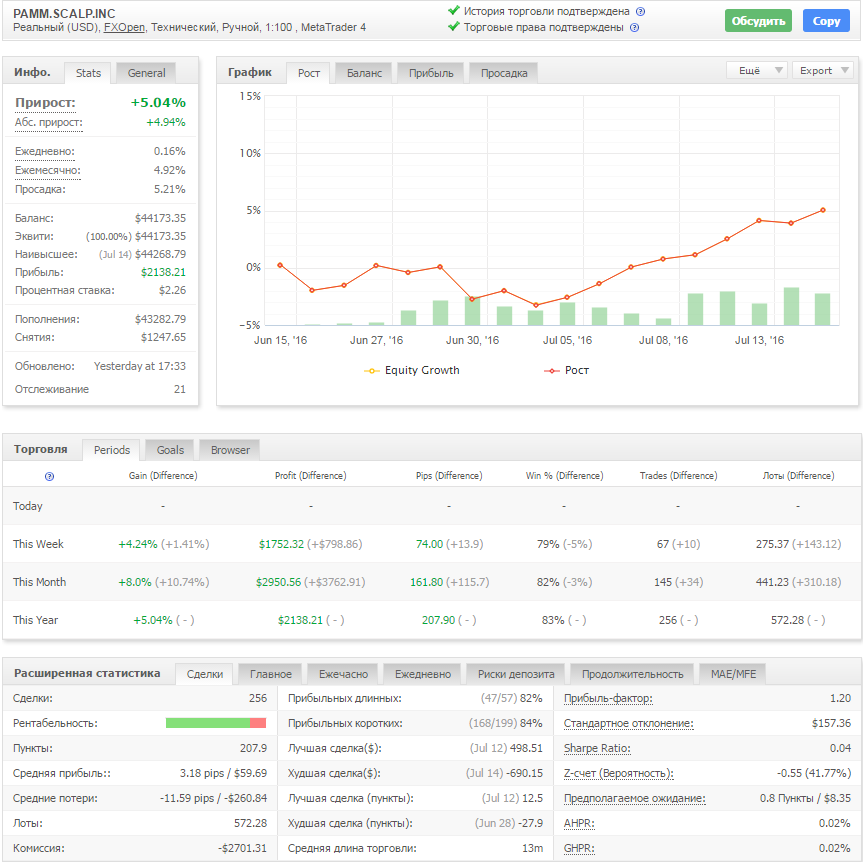Click This Year pips 207.90
Screen dimensions: 863x862
438,620
